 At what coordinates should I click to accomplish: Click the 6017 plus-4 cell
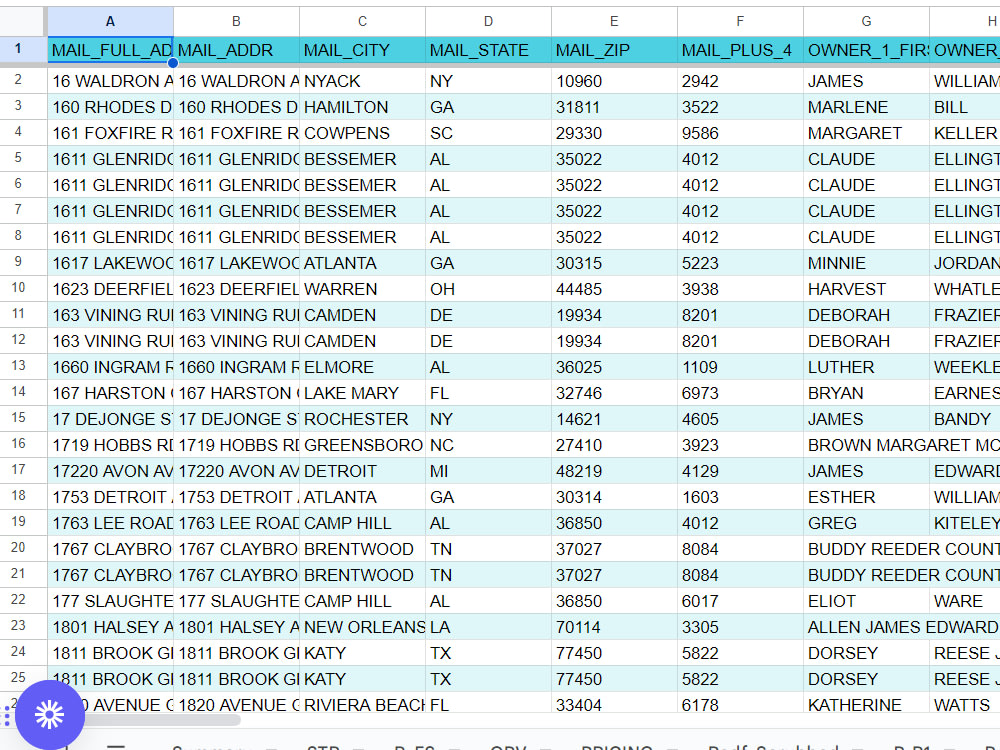[x=740, y=601]
